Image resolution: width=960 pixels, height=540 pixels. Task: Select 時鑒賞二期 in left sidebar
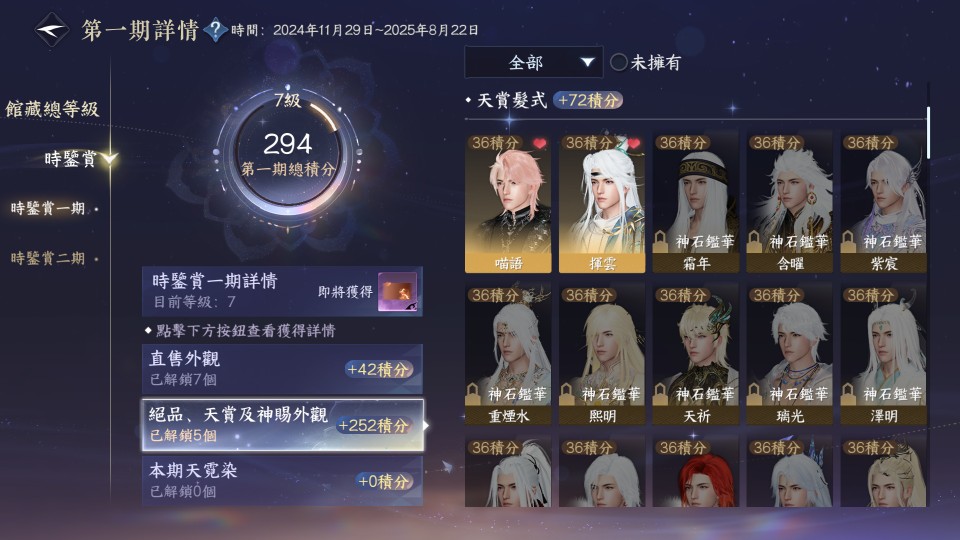point(48,258)
